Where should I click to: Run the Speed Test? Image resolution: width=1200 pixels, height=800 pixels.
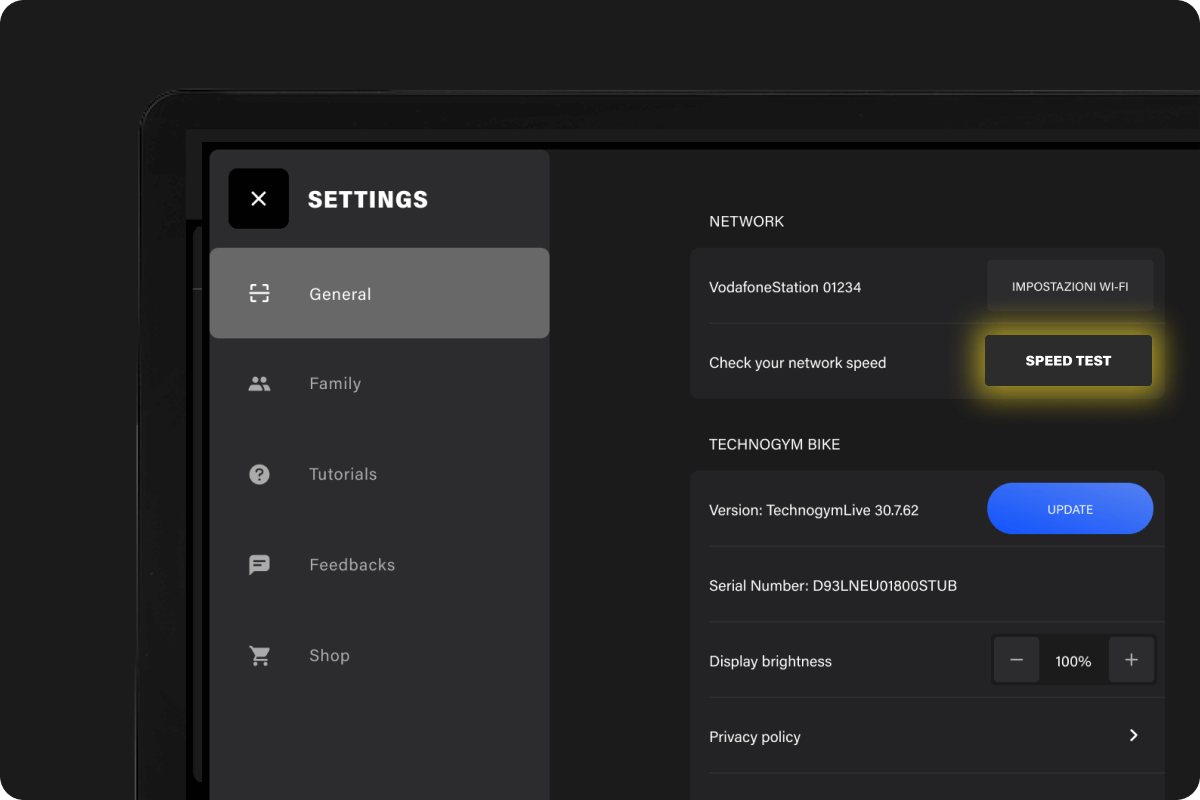click(x=1068, y=361)
